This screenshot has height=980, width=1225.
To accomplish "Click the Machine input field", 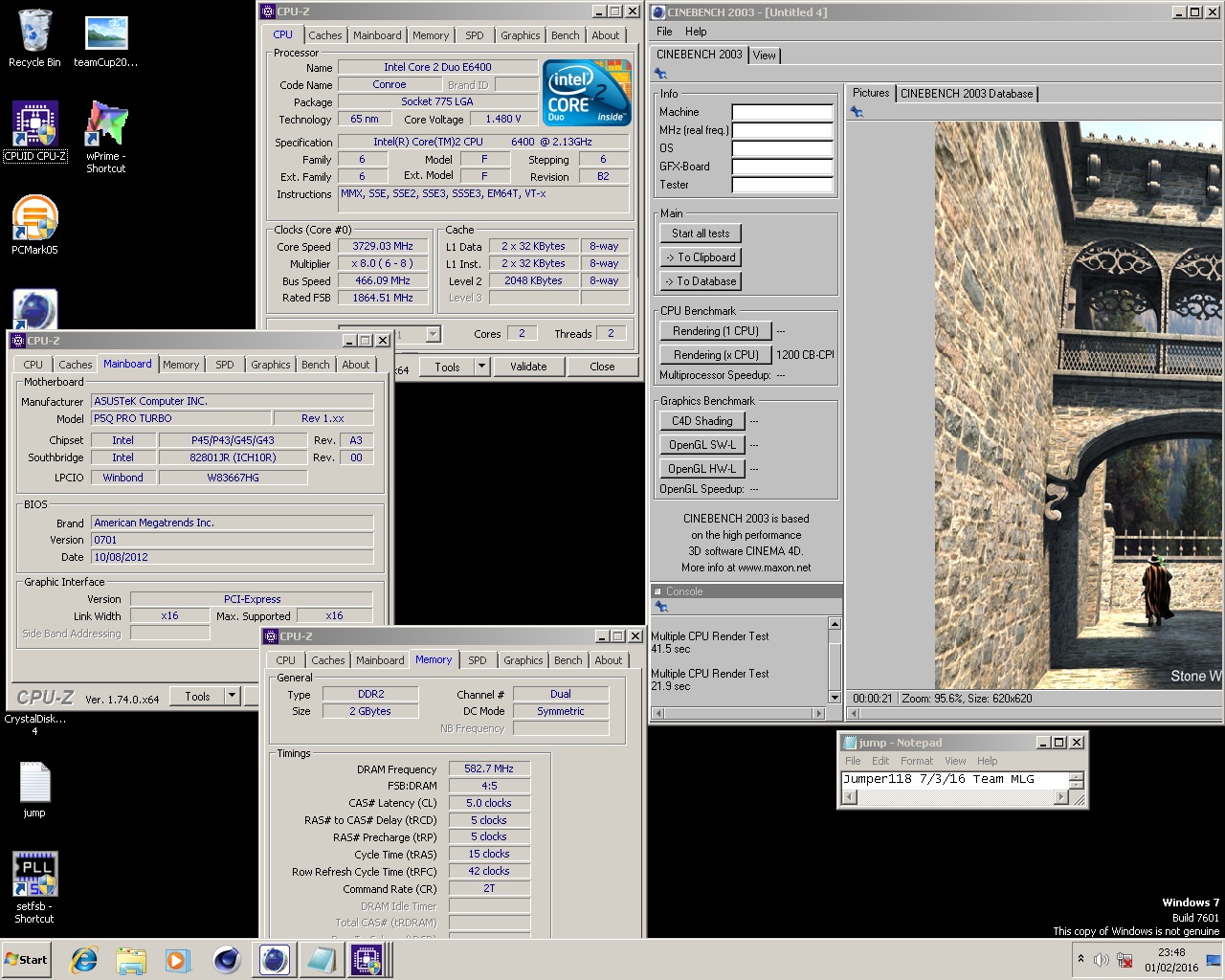I will pyautogui.click(x=782, y=112).
